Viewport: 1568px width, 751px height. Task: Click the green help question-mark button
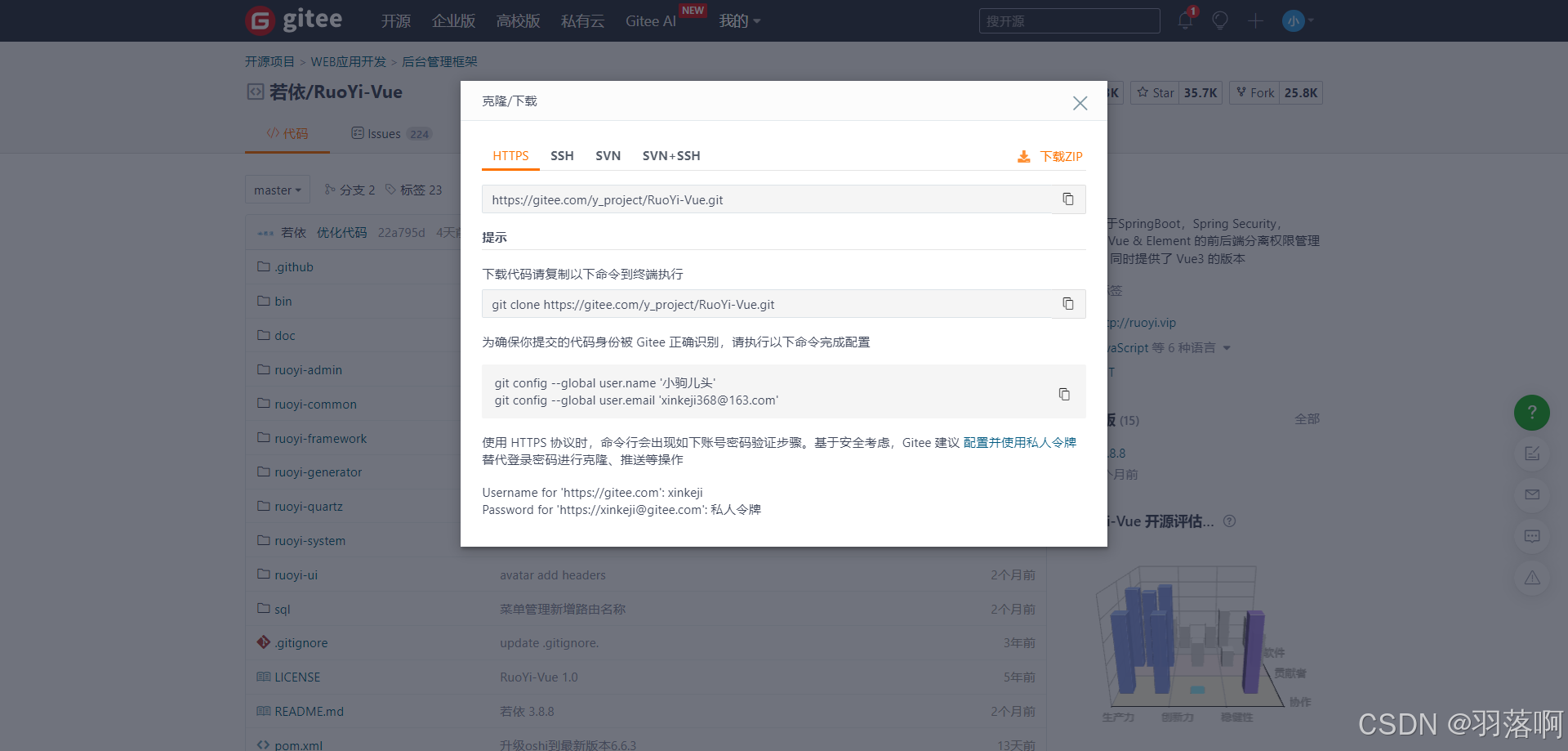click(1532, 413)
